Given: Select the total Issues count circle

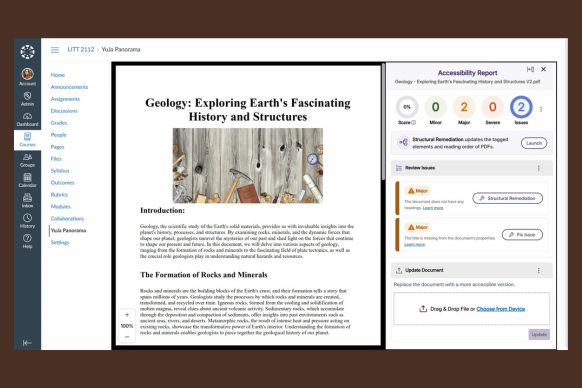Looking at the screenshot, I should coord(521,107).
